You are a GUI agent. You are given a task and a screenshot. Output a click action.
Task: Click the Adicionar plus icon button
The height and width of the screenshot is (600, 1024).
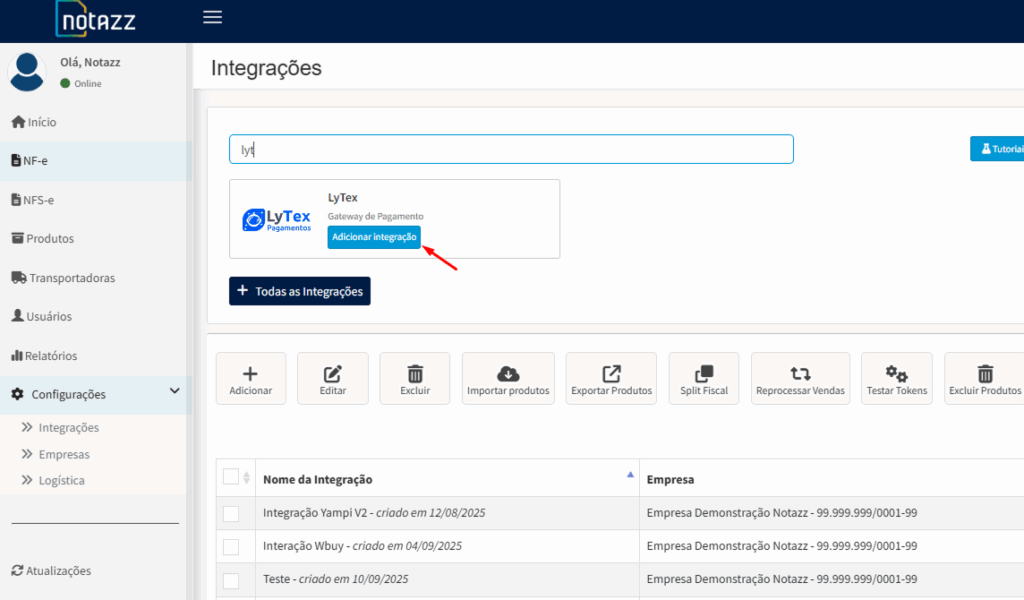[250, 378]
